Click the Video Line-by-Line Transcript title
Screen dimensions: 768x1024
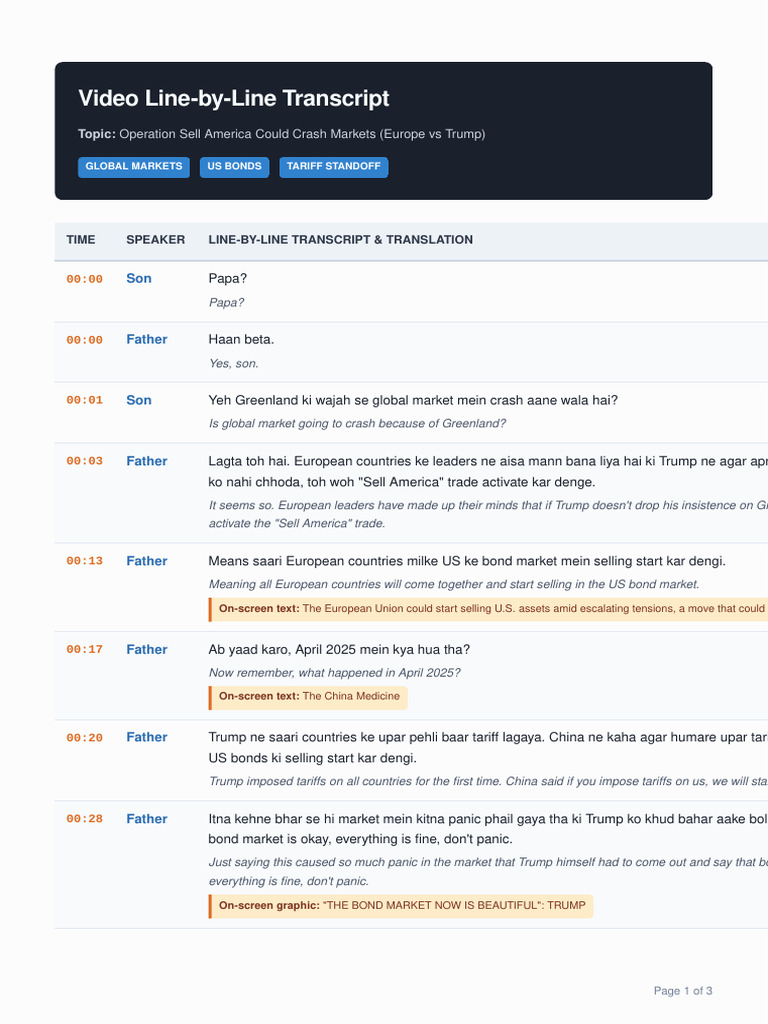[234, 98]
